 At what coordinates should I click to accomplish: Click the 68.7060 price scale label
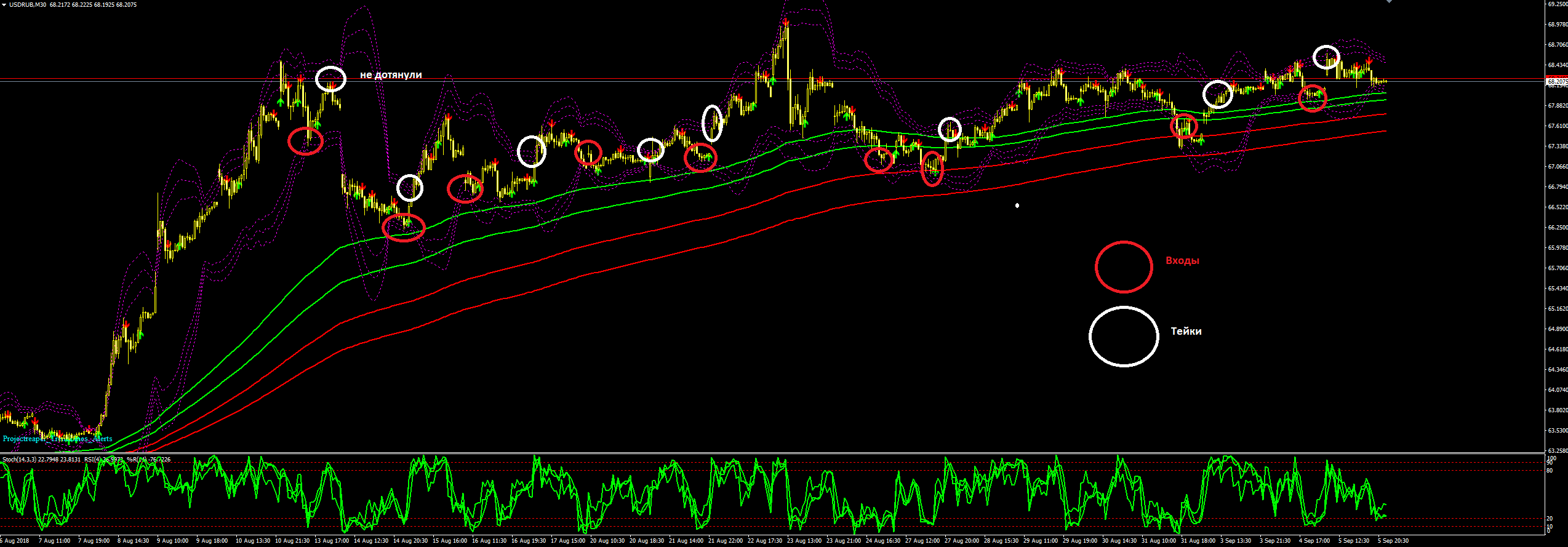coord(1557,45)
